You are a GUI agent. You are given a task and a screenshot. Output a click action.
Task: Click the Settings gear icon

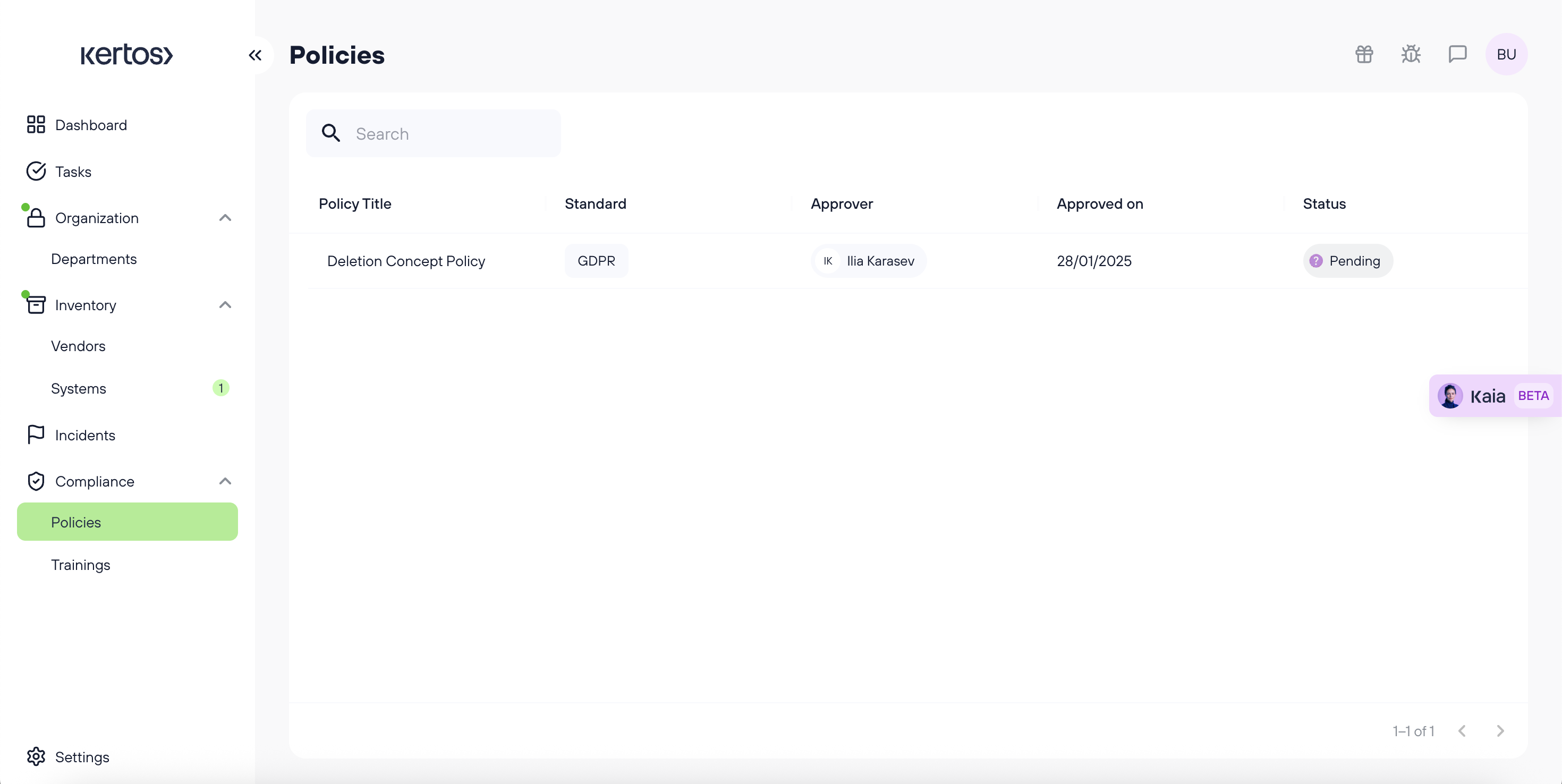36,757
